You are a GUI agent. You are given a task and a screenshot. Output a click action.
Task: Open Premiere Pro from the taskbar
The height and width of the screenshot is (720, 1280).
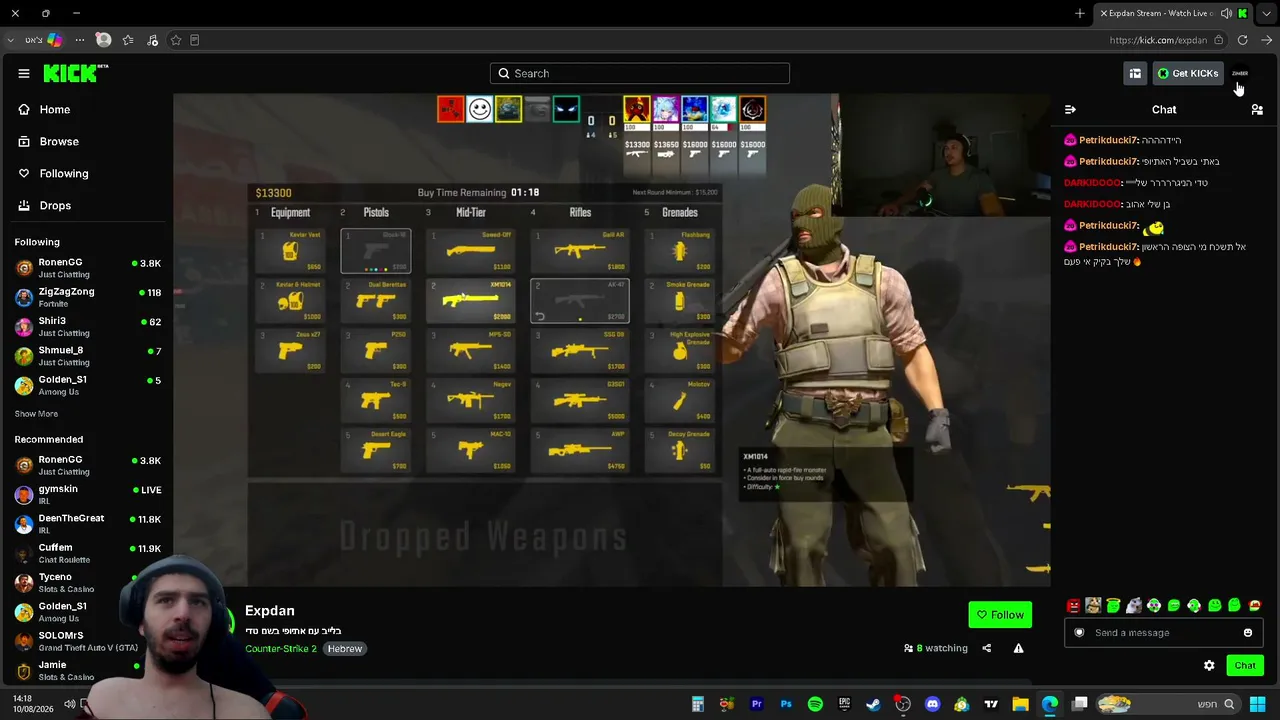(757, 704)
